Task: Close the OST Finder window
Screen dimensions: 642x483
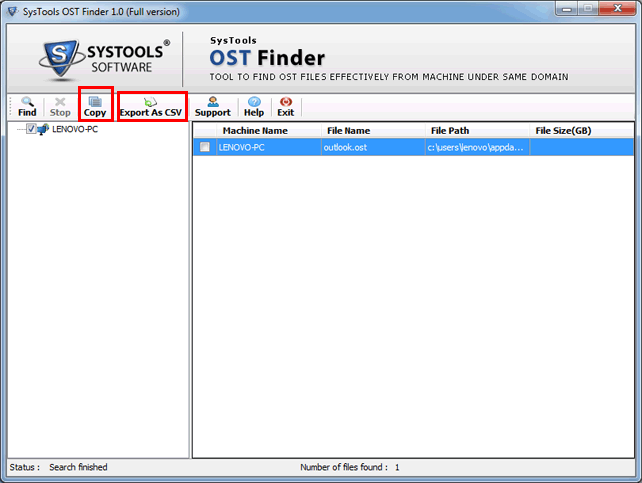Action: click(x=618, y=9)
